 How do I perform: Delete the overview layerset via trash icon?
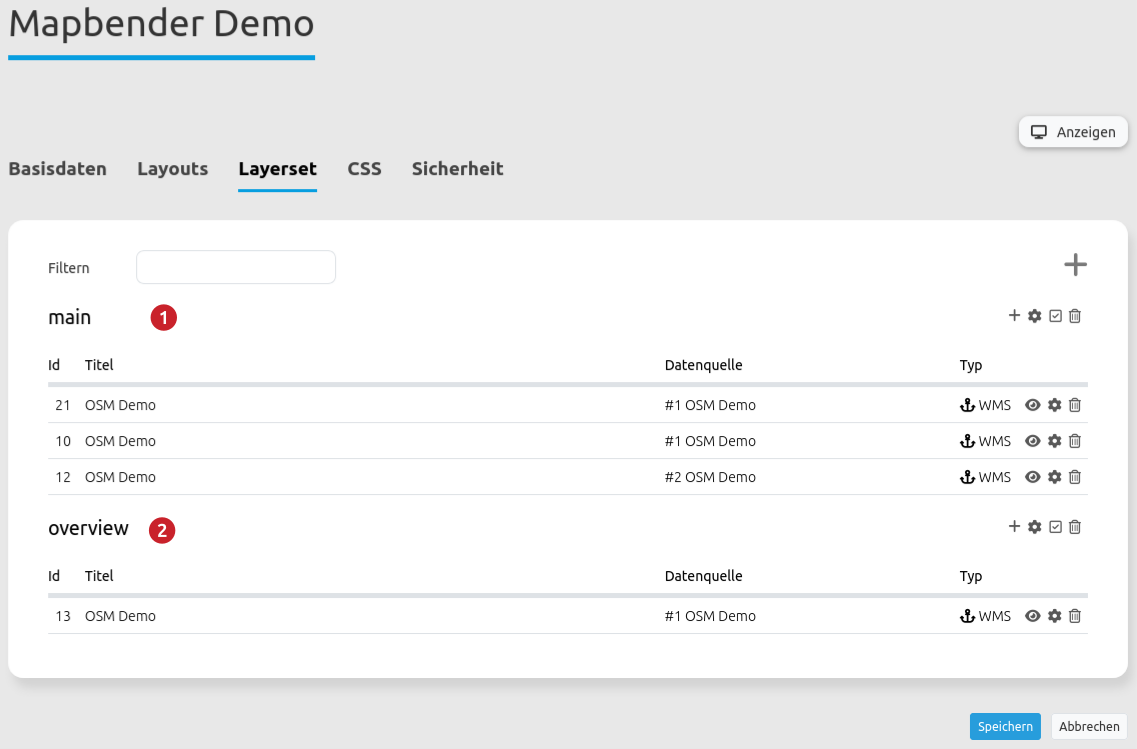1075,527
